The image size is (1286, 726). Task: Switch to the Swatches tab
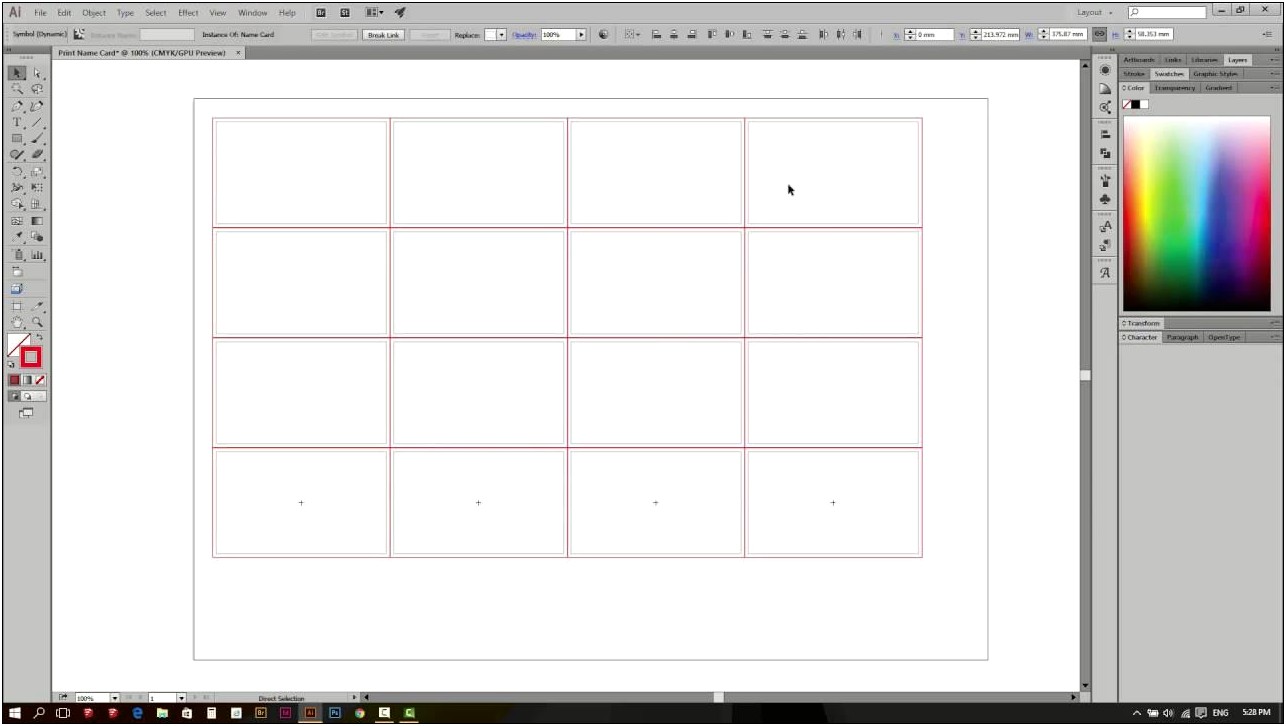click(x=1168, y=74)
